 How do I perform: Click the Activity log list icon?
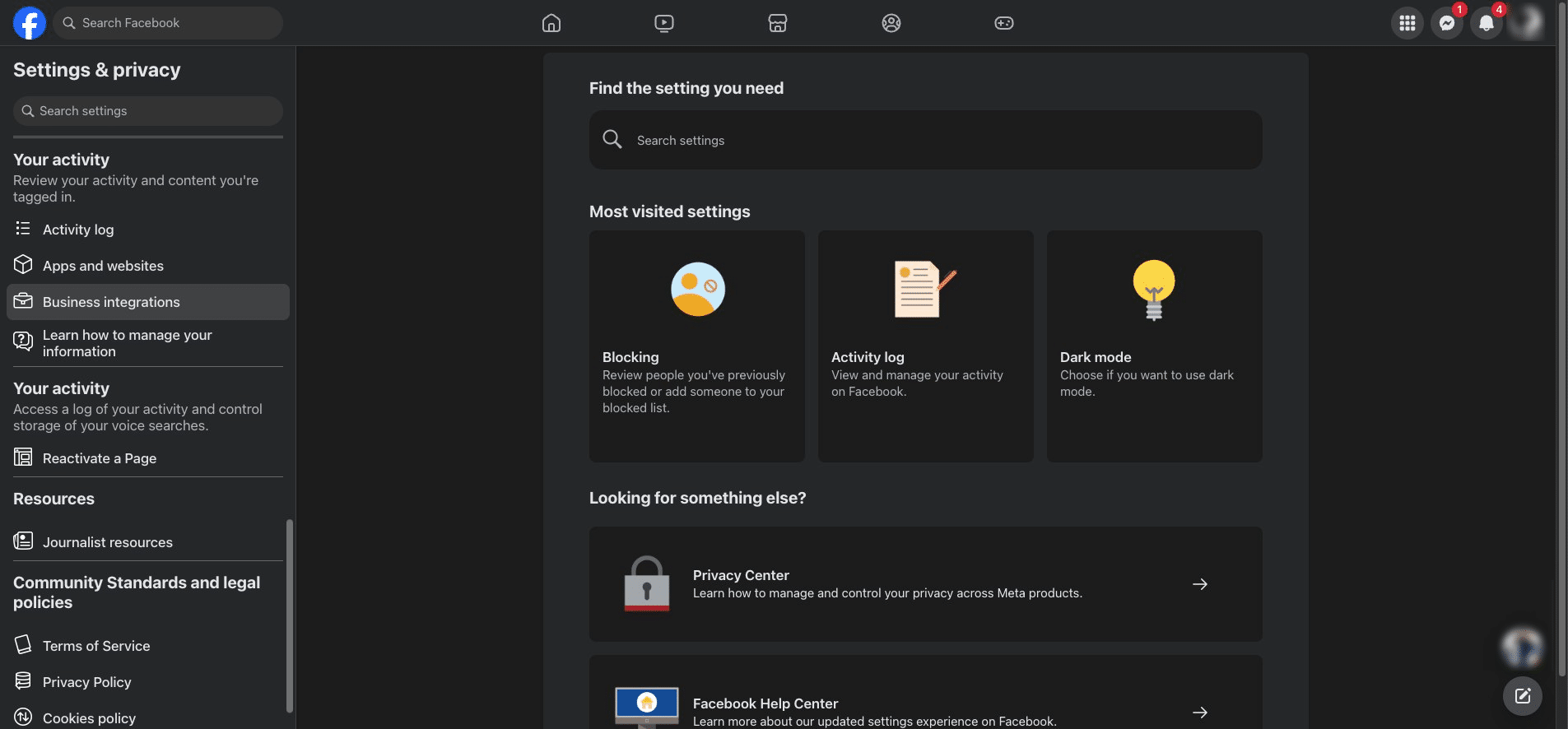(23, 229)
